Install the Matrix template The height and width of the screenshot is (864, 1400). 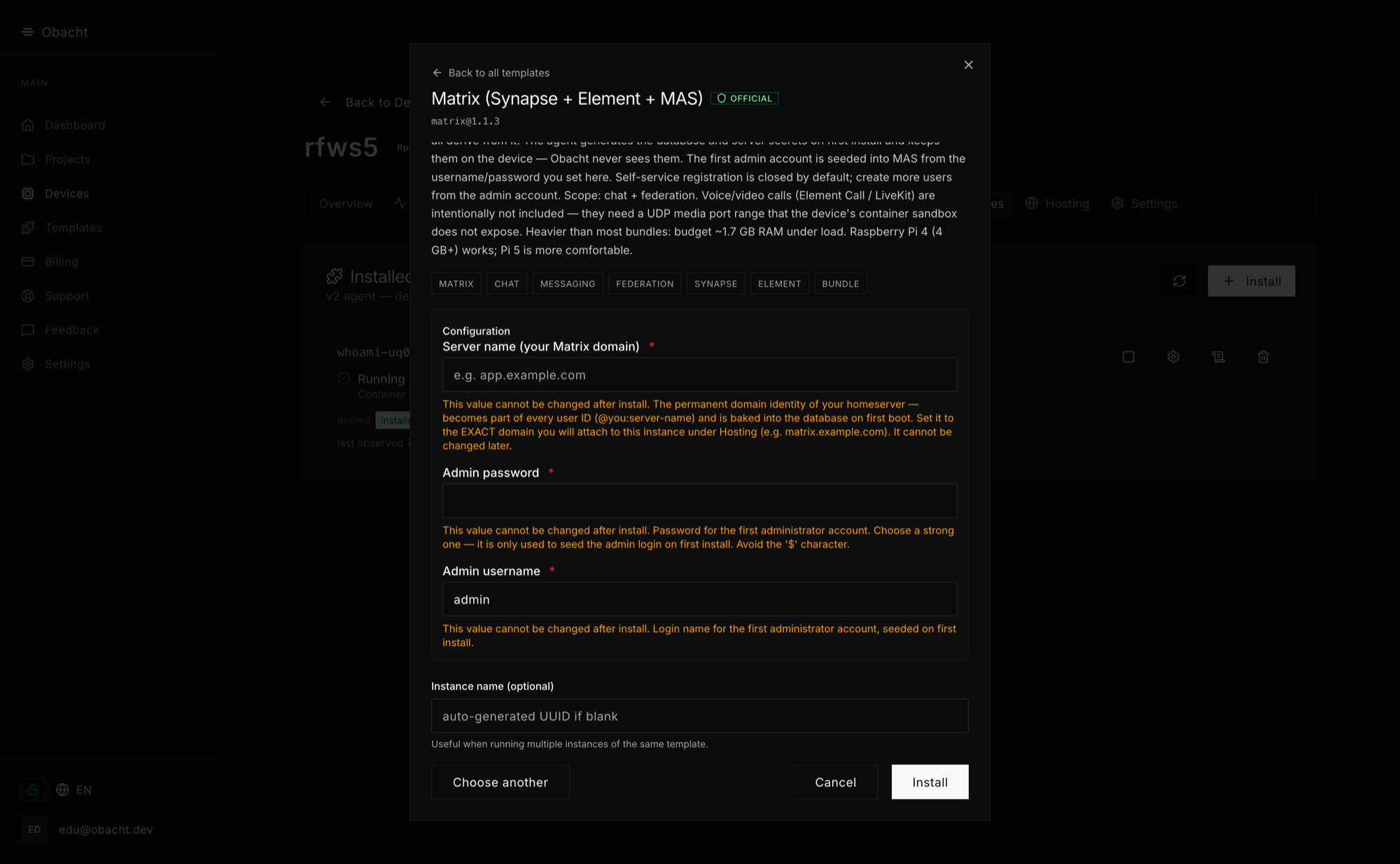click(930, 782)
